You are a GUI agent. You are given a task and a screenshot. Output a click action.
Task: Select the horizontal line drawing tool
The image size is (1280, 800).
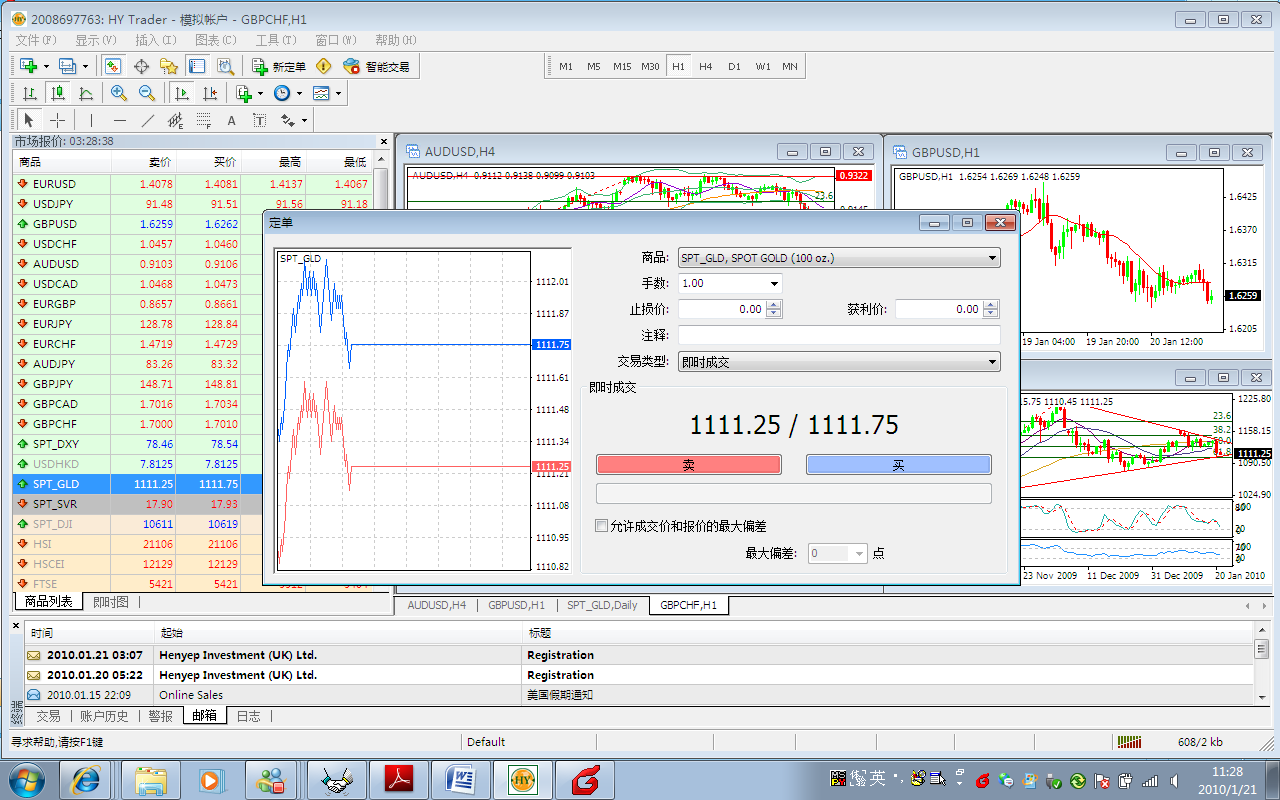(119, 120)
